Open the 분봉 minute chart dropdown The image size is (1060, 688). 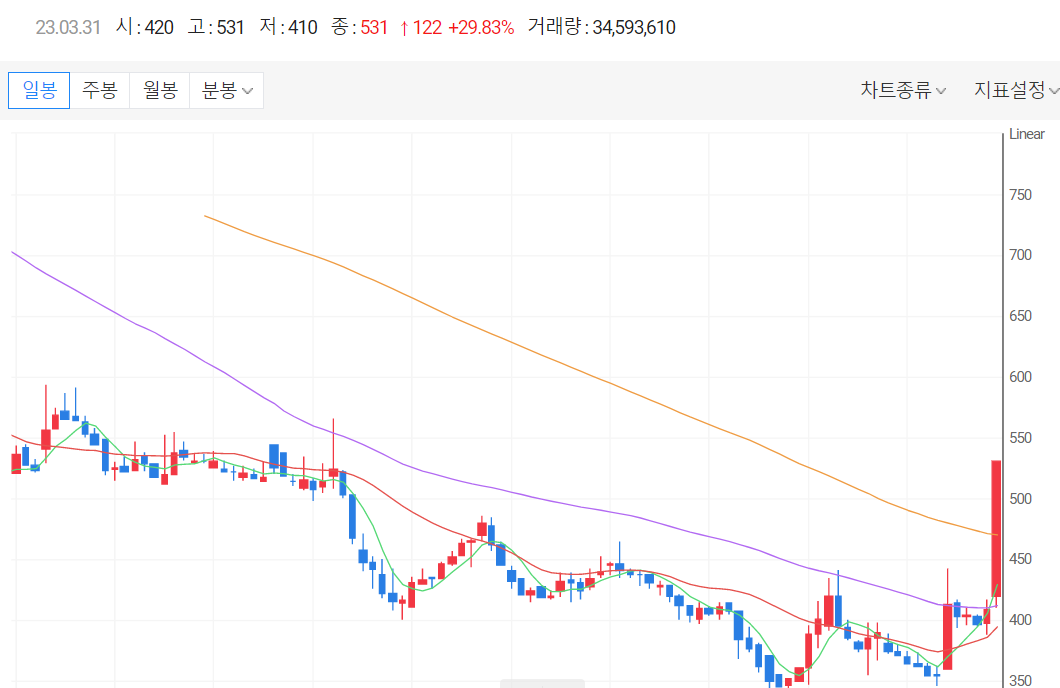click(x=226, y=90)
